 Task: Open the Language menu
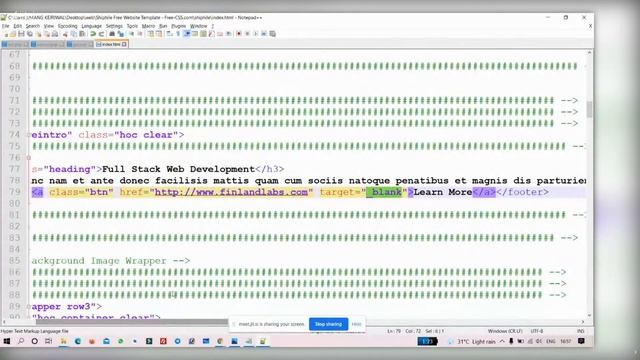pyautogui.click(x=91, y=26)
